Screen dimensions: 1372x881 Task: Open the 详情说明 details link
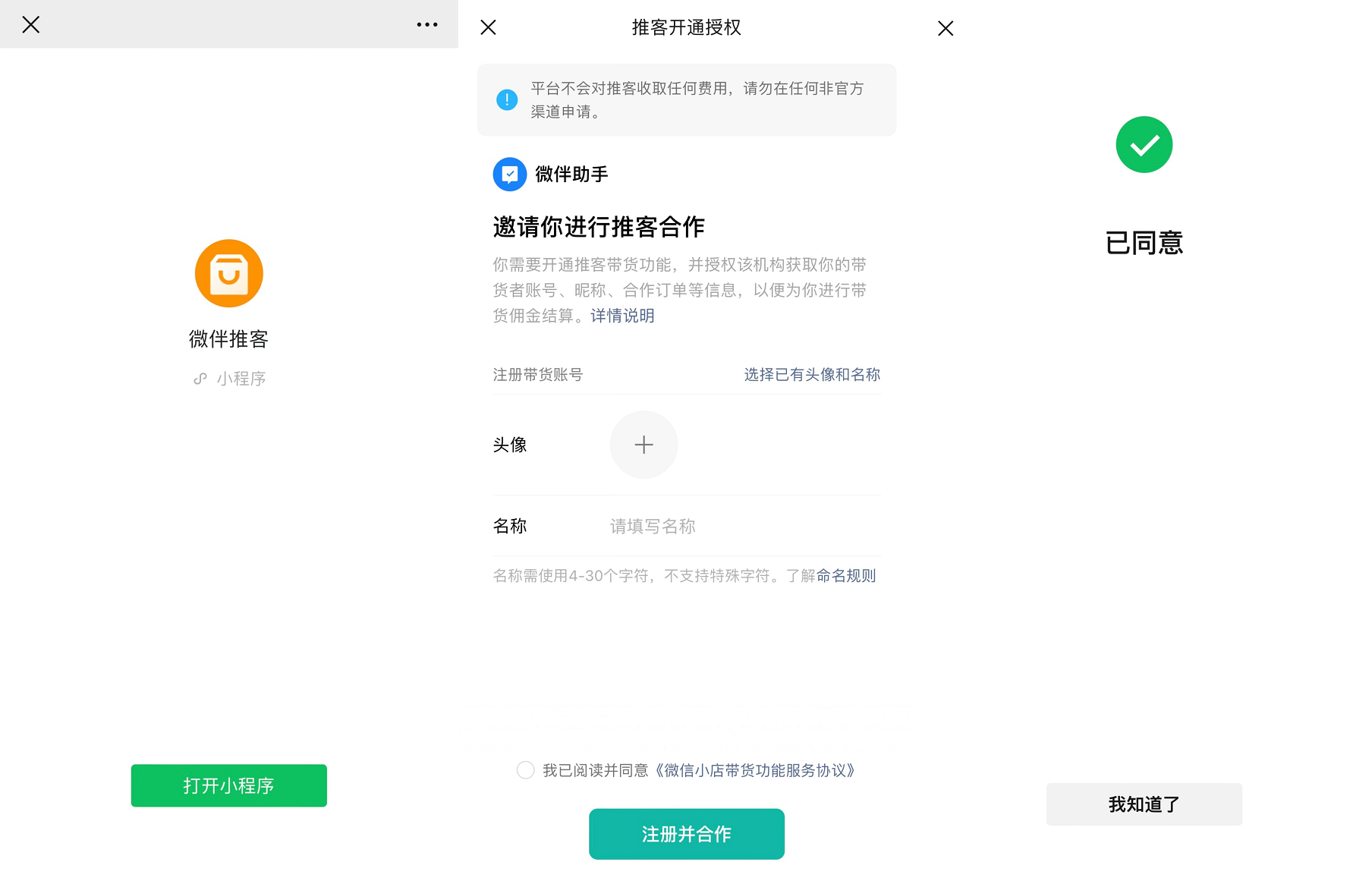622,316
